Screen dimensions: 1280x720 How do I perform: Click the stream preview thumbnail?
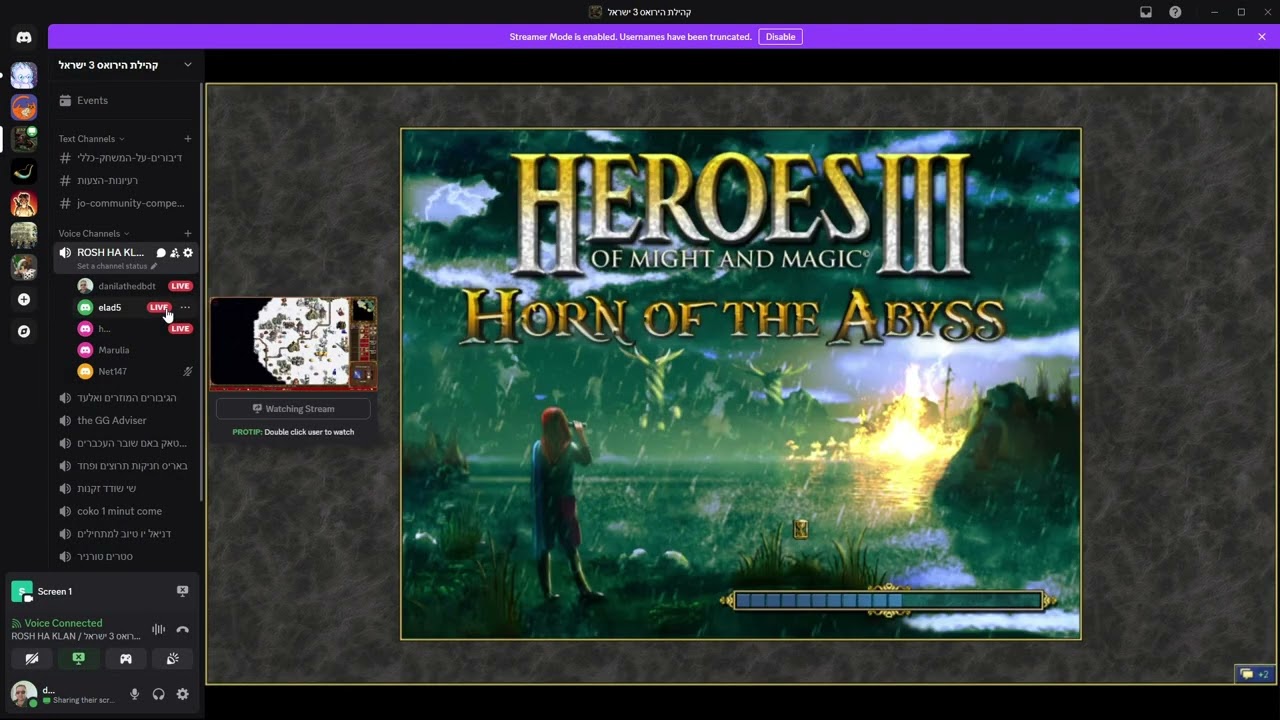[293, 343]
